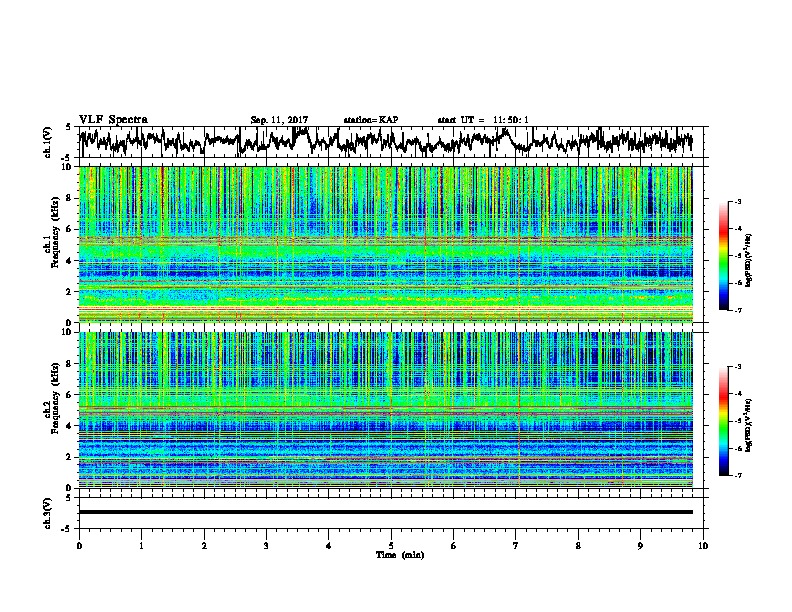
Task: Click the "6" kHz tick on ch.2 frequency axis
Action: click(70, 395)
